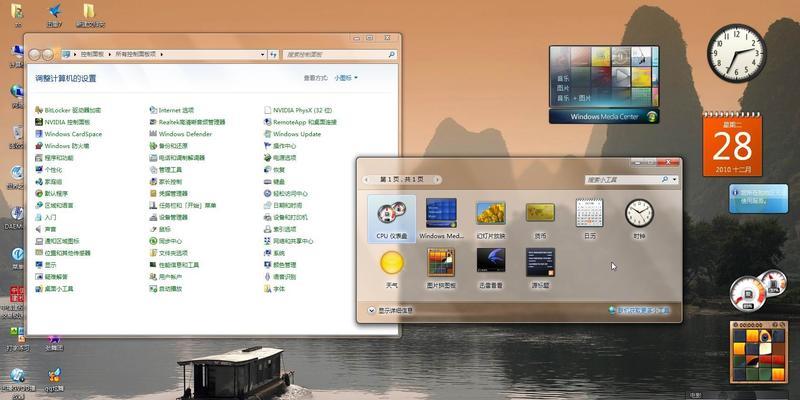Open 鼠标 mouse settings item
Screen dimensions: 800x400
pos(160,229)
